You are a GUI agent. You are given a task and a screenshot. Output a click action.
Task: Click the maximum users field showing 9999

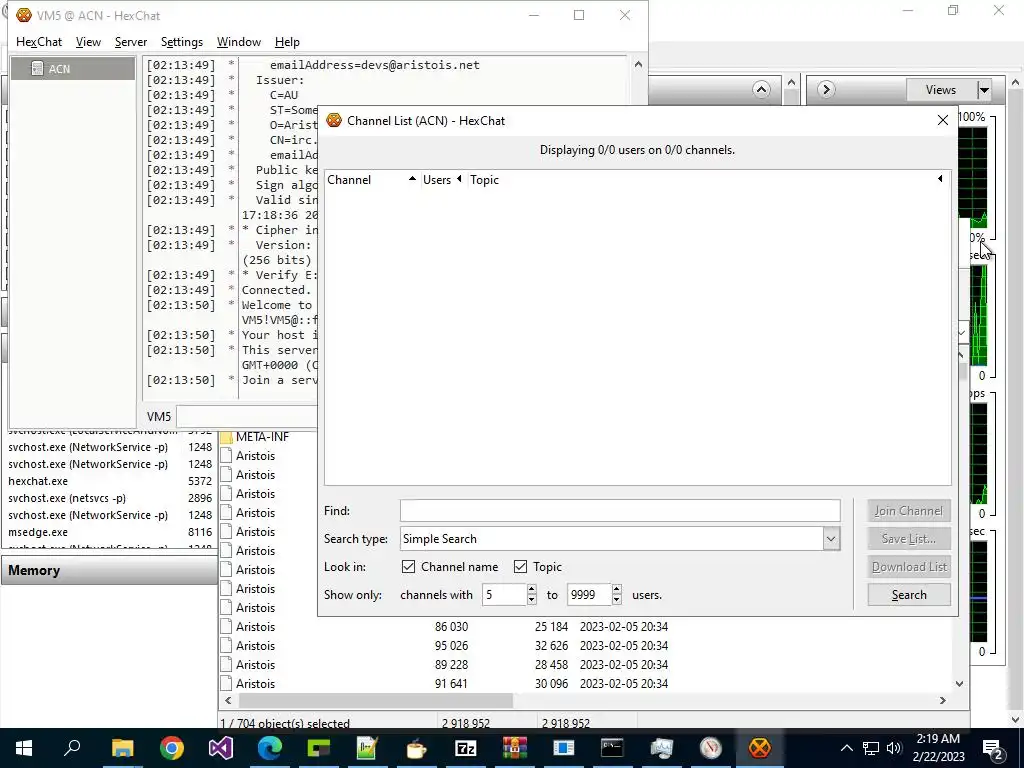point(589,595)
